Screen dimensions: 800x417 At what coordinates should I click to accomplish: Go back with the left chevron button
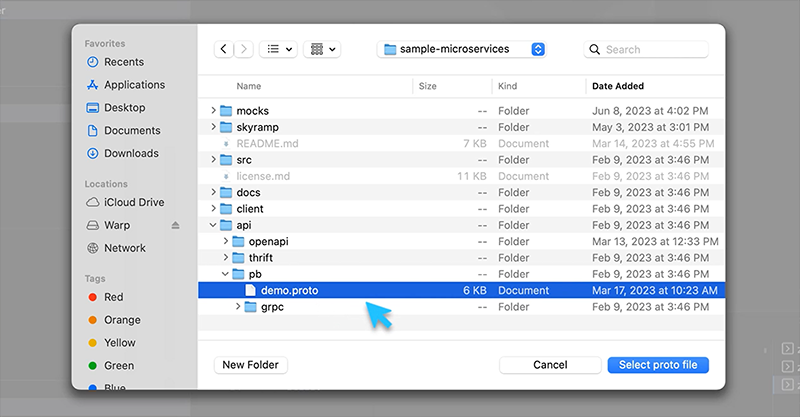pyautogui.click(x=223, y=49)
